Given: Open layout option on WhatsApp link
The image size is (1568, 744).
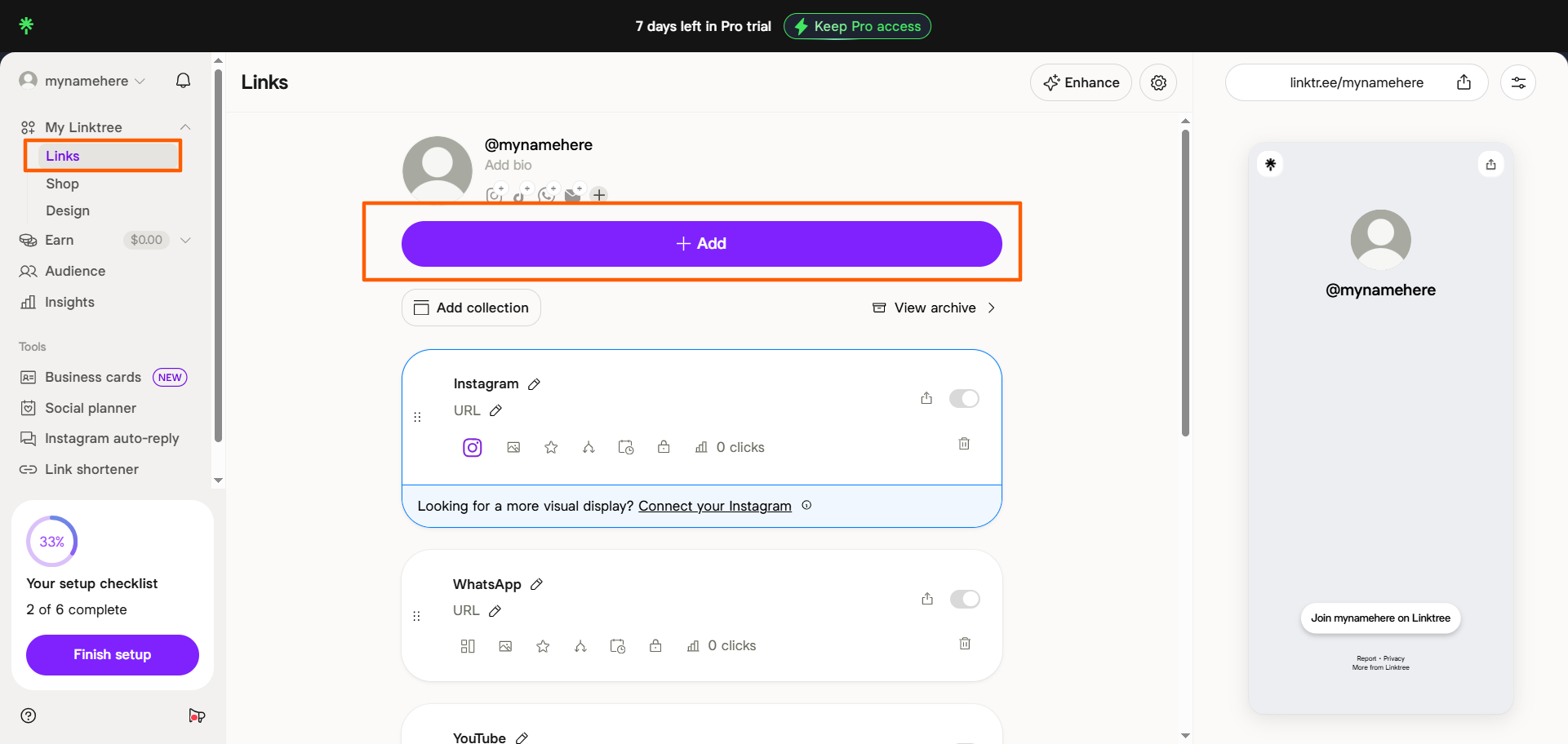Looking at the screenshot, I should (x=468, y=646).
